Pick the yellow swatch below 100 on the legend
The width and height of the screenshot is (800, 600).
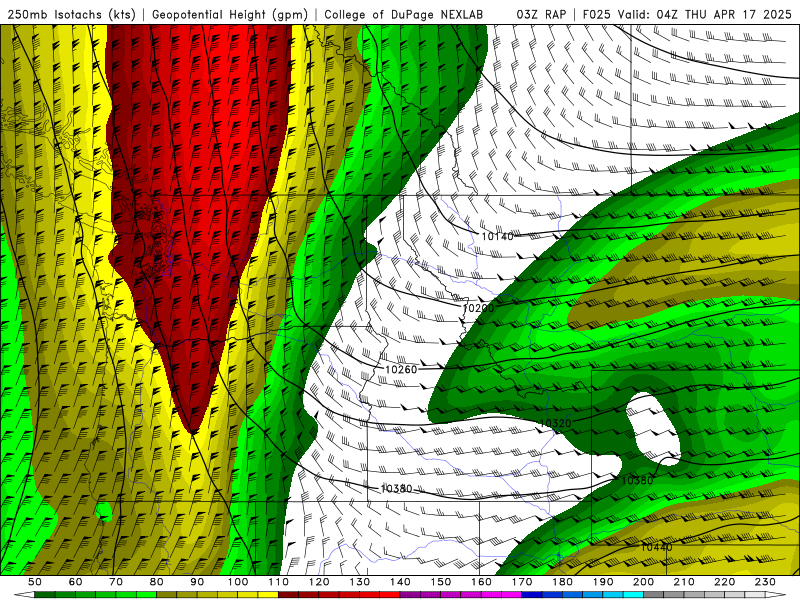tap(248, 595)
